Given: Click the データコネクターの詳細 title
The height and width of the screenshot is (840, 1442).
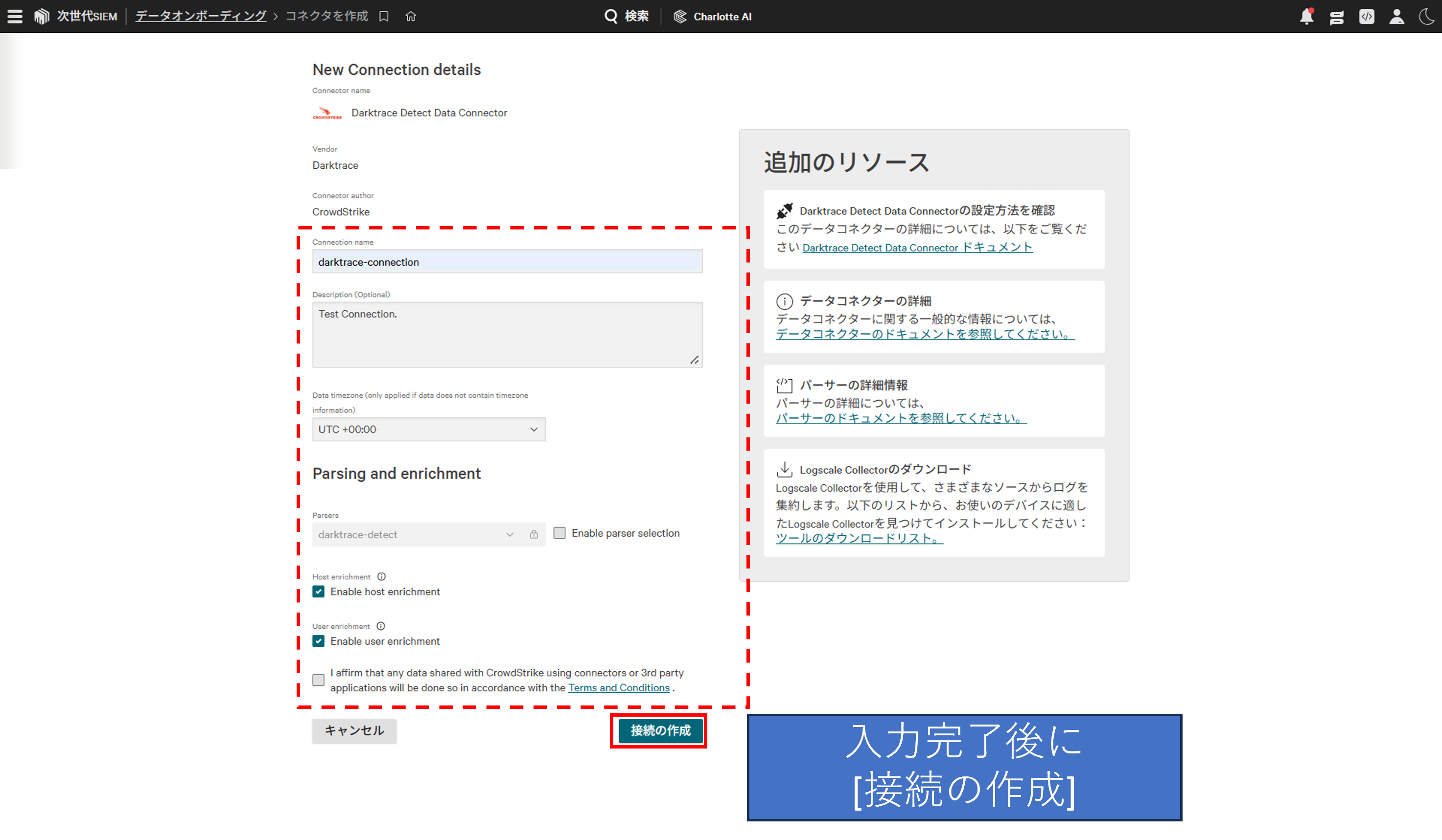Looking at the screenshot, I should pos(866,301).
